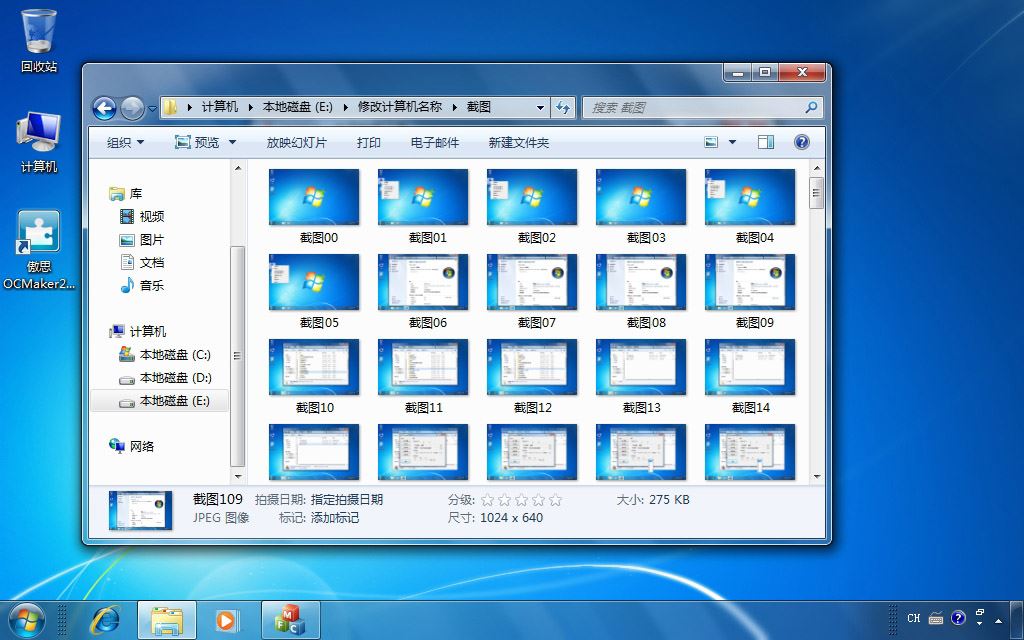
Task: Focus the 搜索 截图 search box
Action: pyautogui.click(x=702, y=108)
